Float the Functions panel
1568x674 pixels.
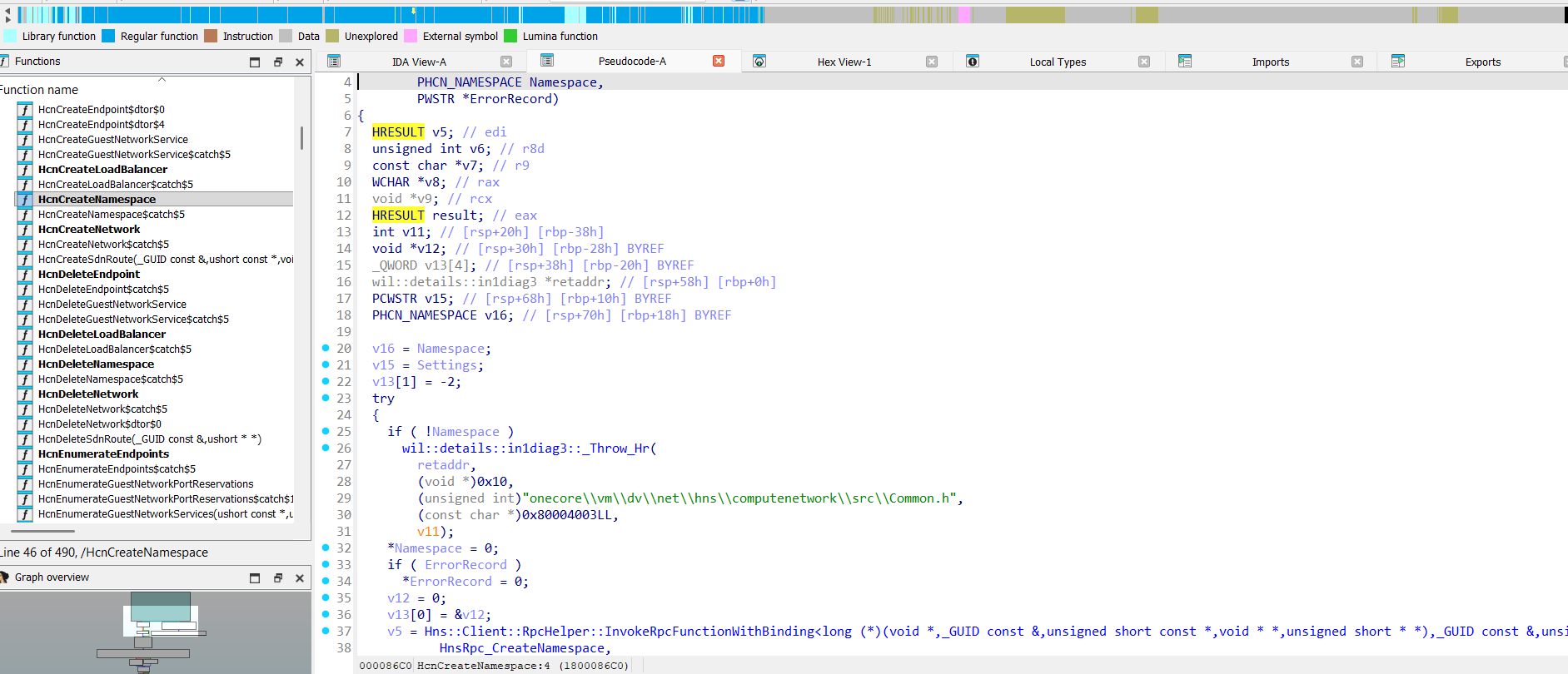(278, 62)
